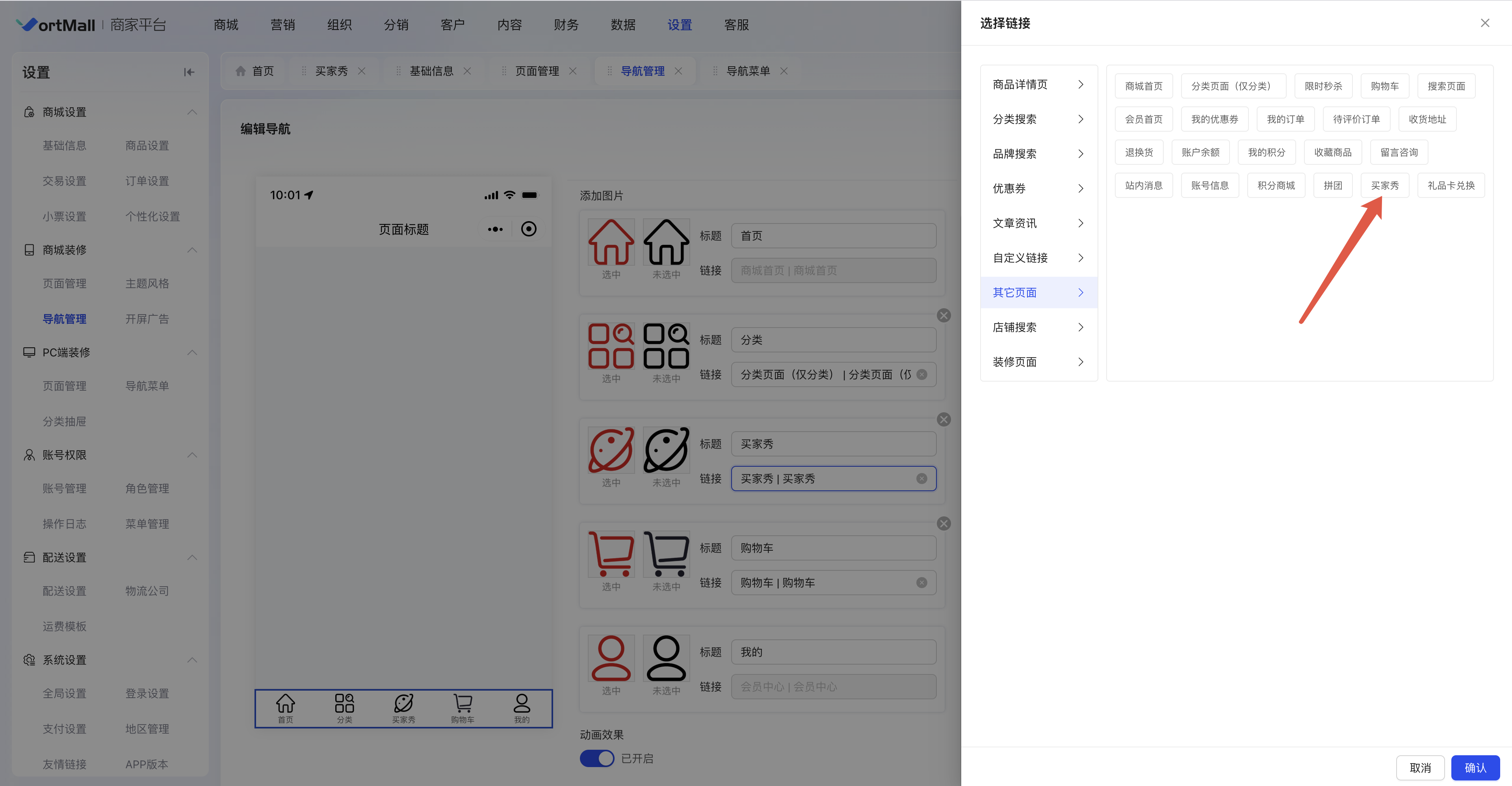Click the selected red user icon for 我的
This screenshot has width=1512, height=786.
tap(611, 659)
